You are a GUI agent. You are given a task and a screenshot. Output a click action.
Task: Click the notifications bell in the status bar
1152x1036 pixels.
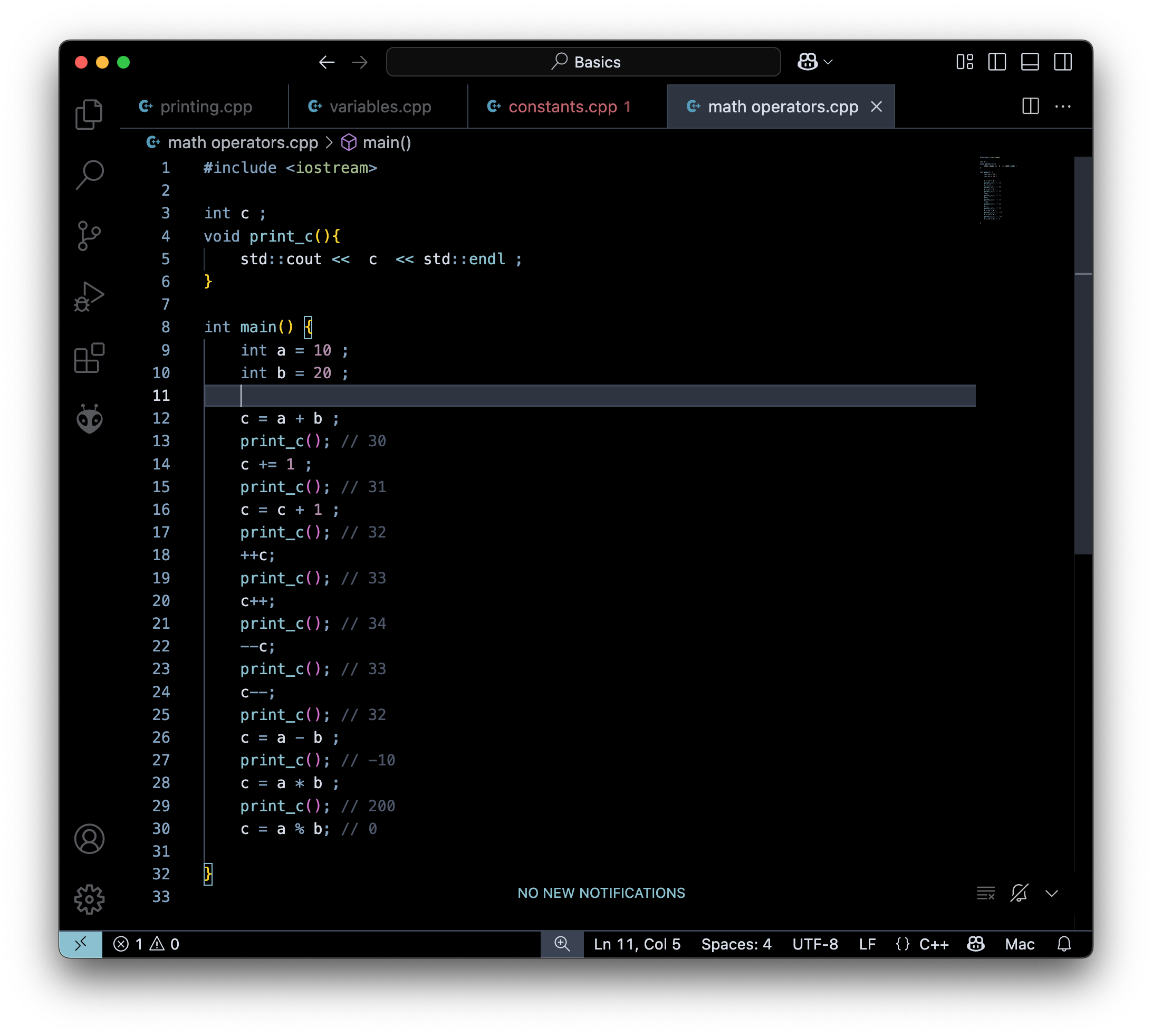(x=1063, y=944)
